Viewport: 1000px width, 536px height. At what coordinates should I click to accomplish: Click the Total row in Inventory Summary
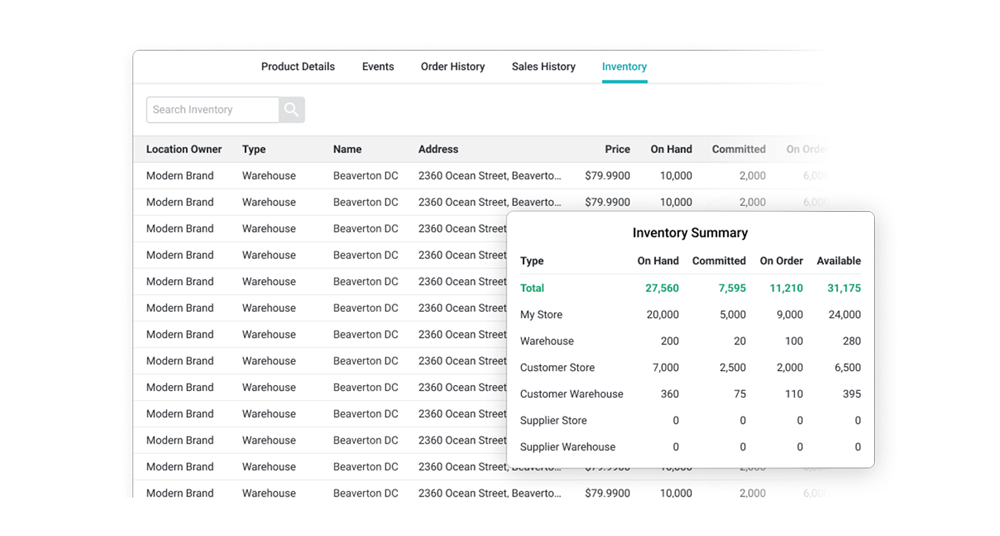click(x=532, y=288)
